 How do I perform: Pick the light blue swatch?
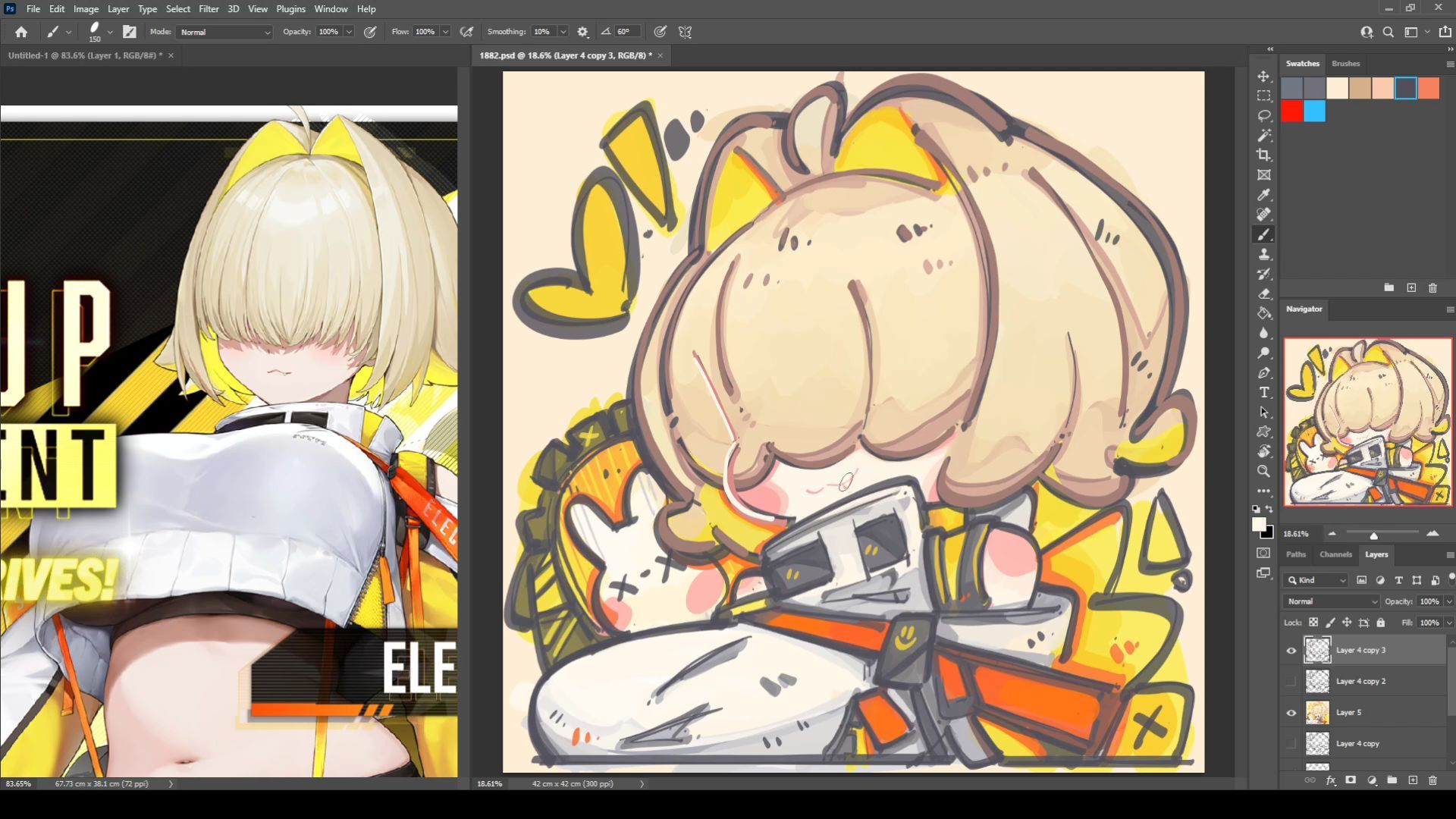point(1315,111)
